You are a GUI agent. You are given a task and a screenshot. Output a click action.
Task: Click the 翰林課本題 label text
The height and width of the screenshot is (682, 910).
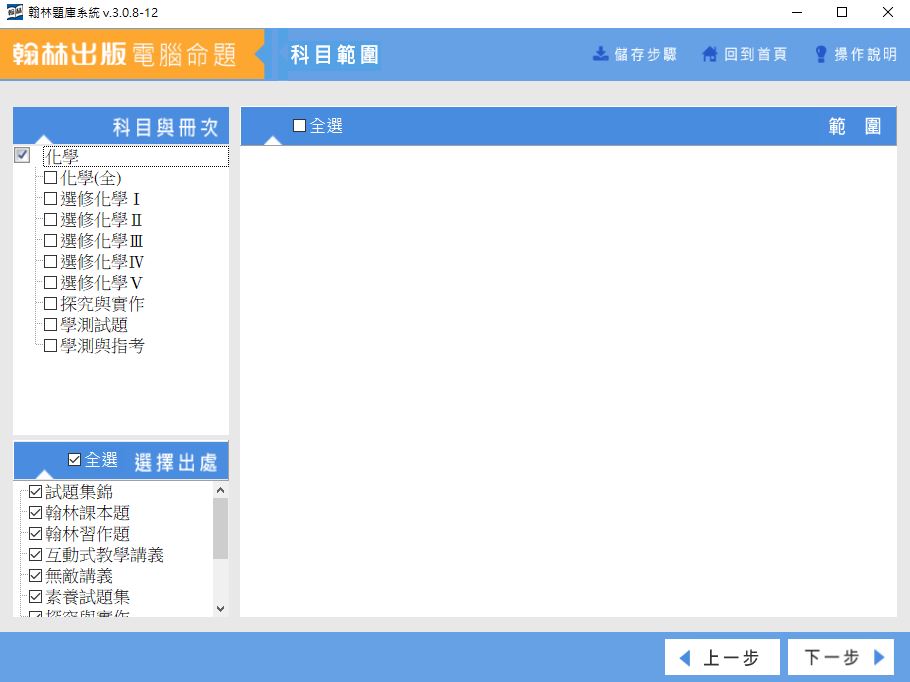(x=88, y=513)
